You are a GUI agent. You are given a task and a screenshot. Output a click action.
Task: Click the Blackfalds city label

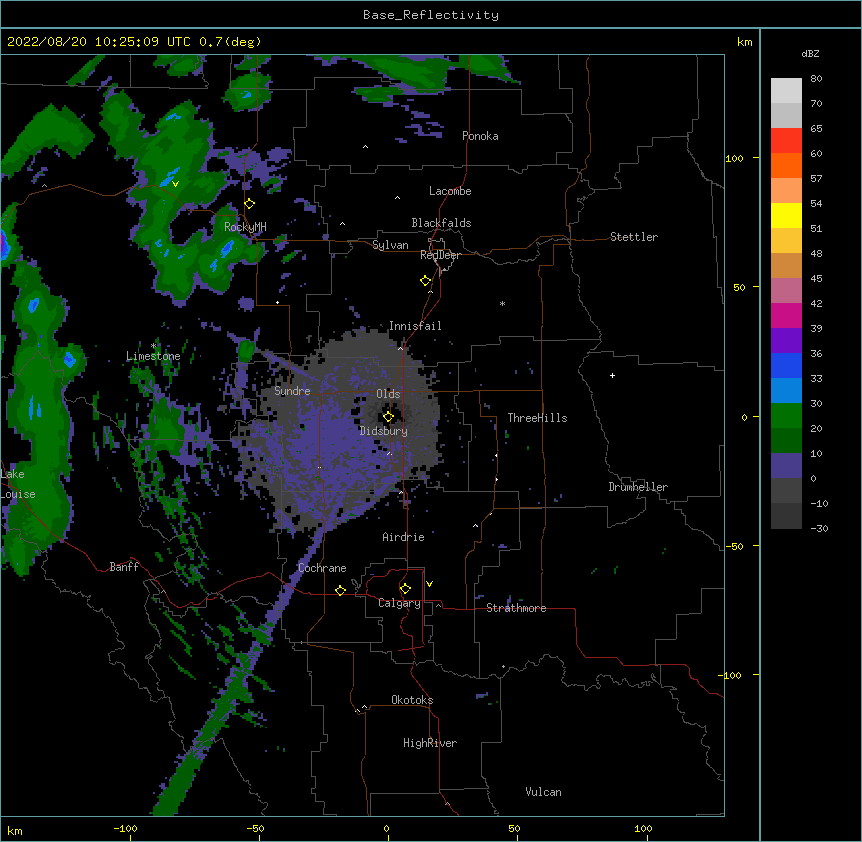point(441,223)
